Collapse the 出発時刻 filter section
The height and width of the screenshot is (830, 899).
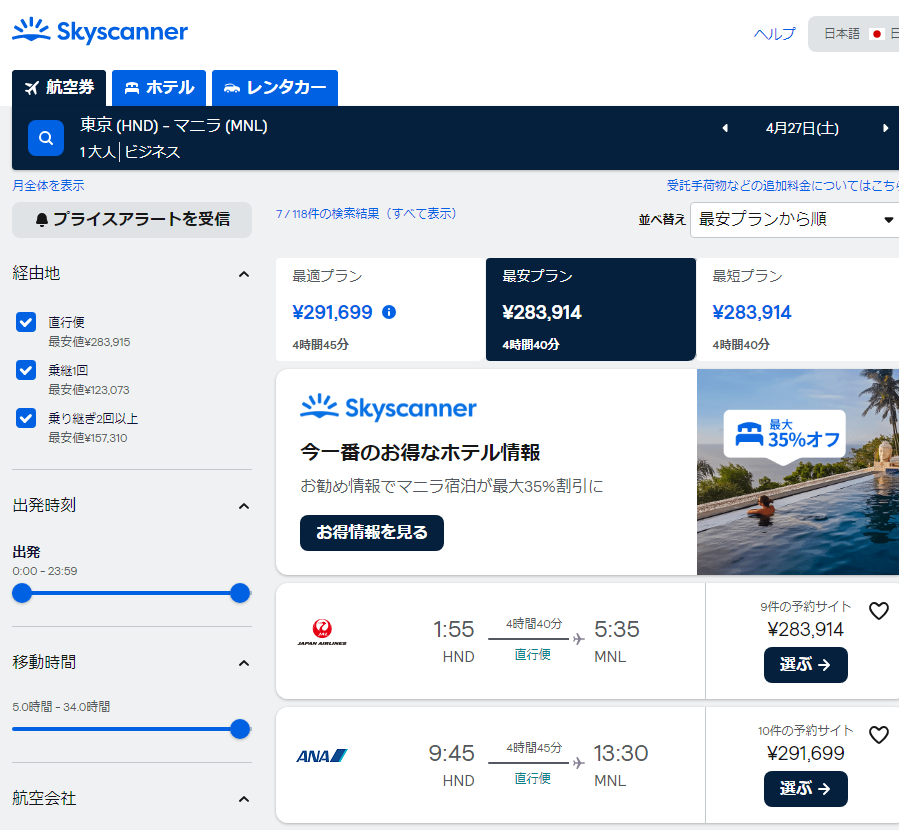click(x=243, y=506)
